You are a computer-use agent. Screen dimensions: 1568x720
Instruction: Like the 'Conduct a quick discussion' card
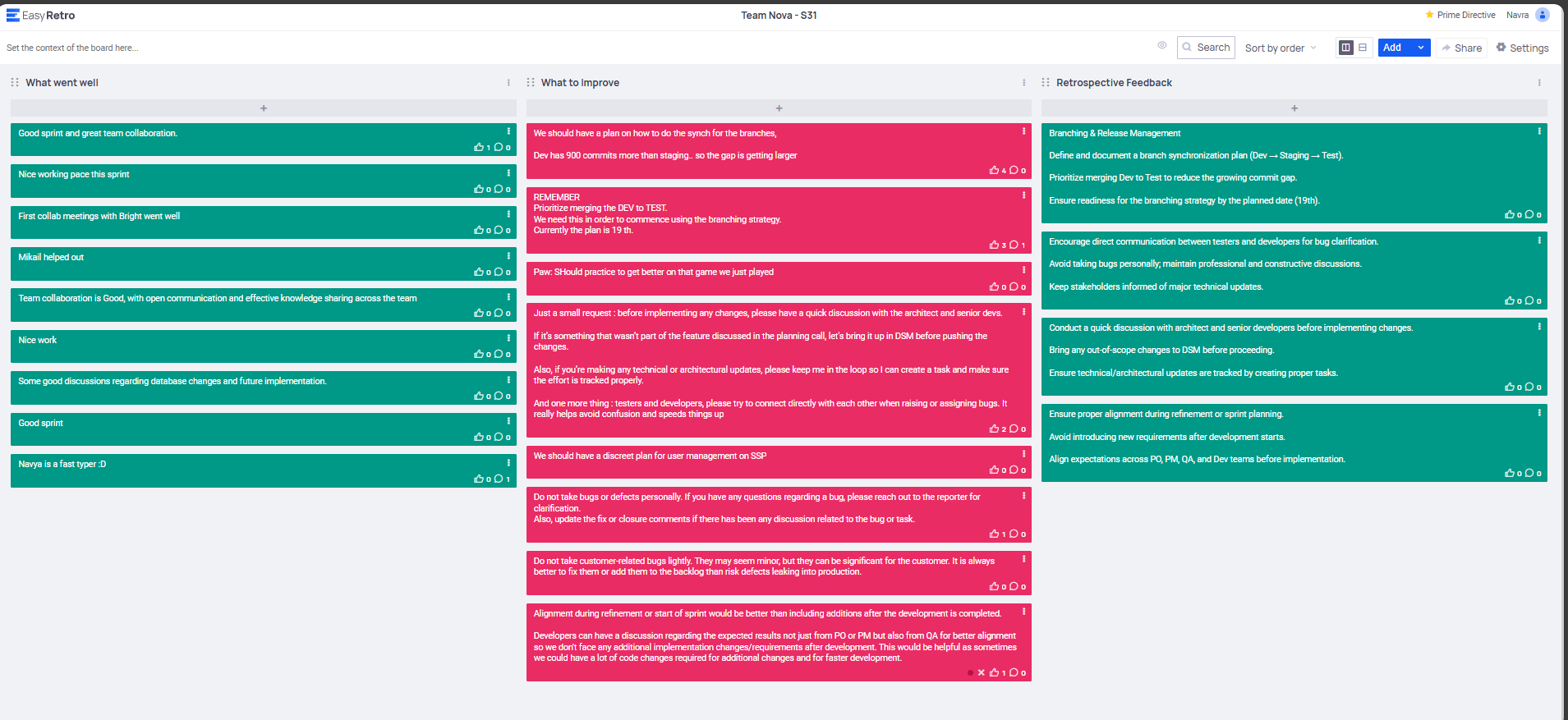(x=1510, y=387)
